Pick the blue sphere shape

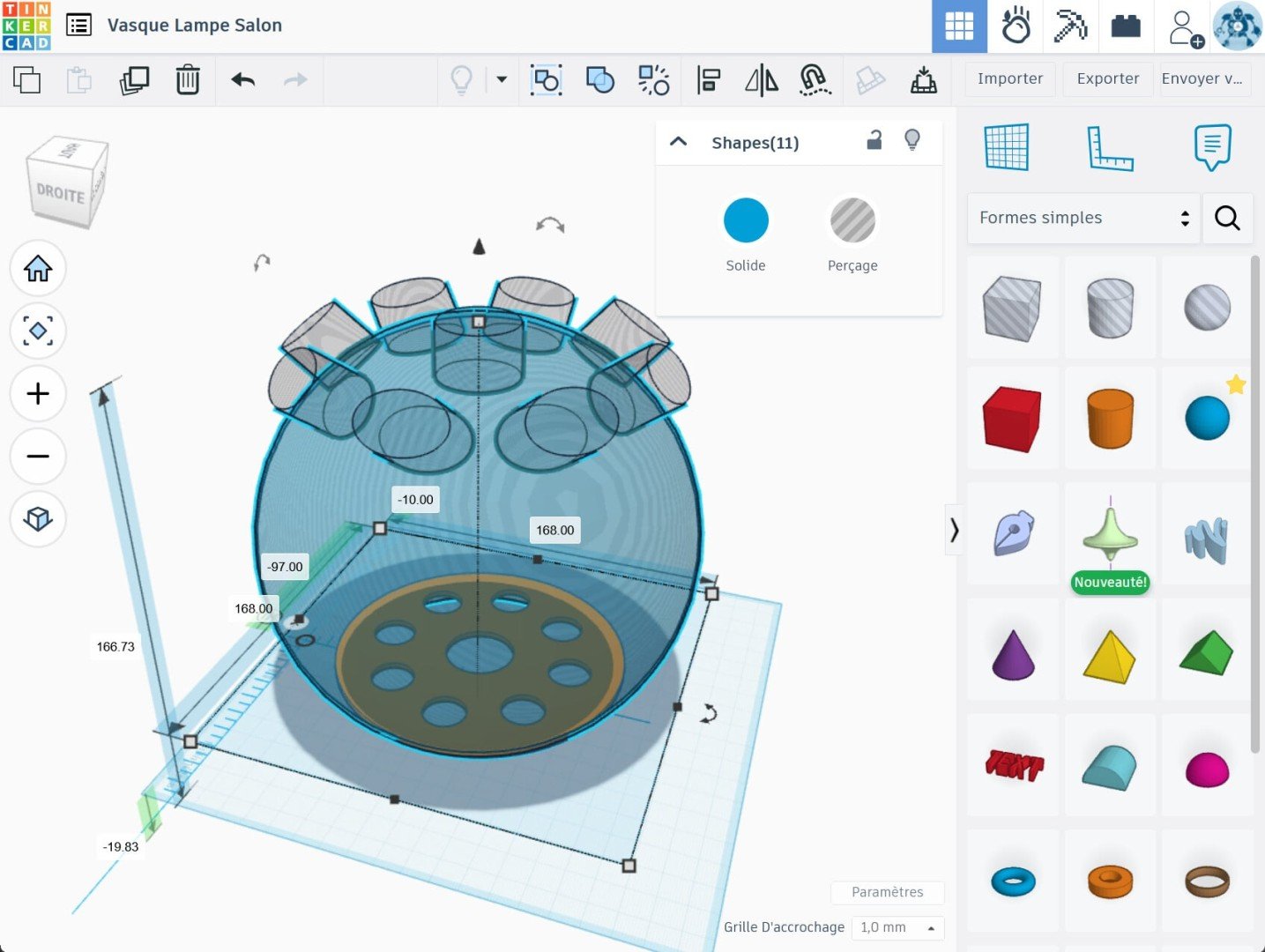1207,419
